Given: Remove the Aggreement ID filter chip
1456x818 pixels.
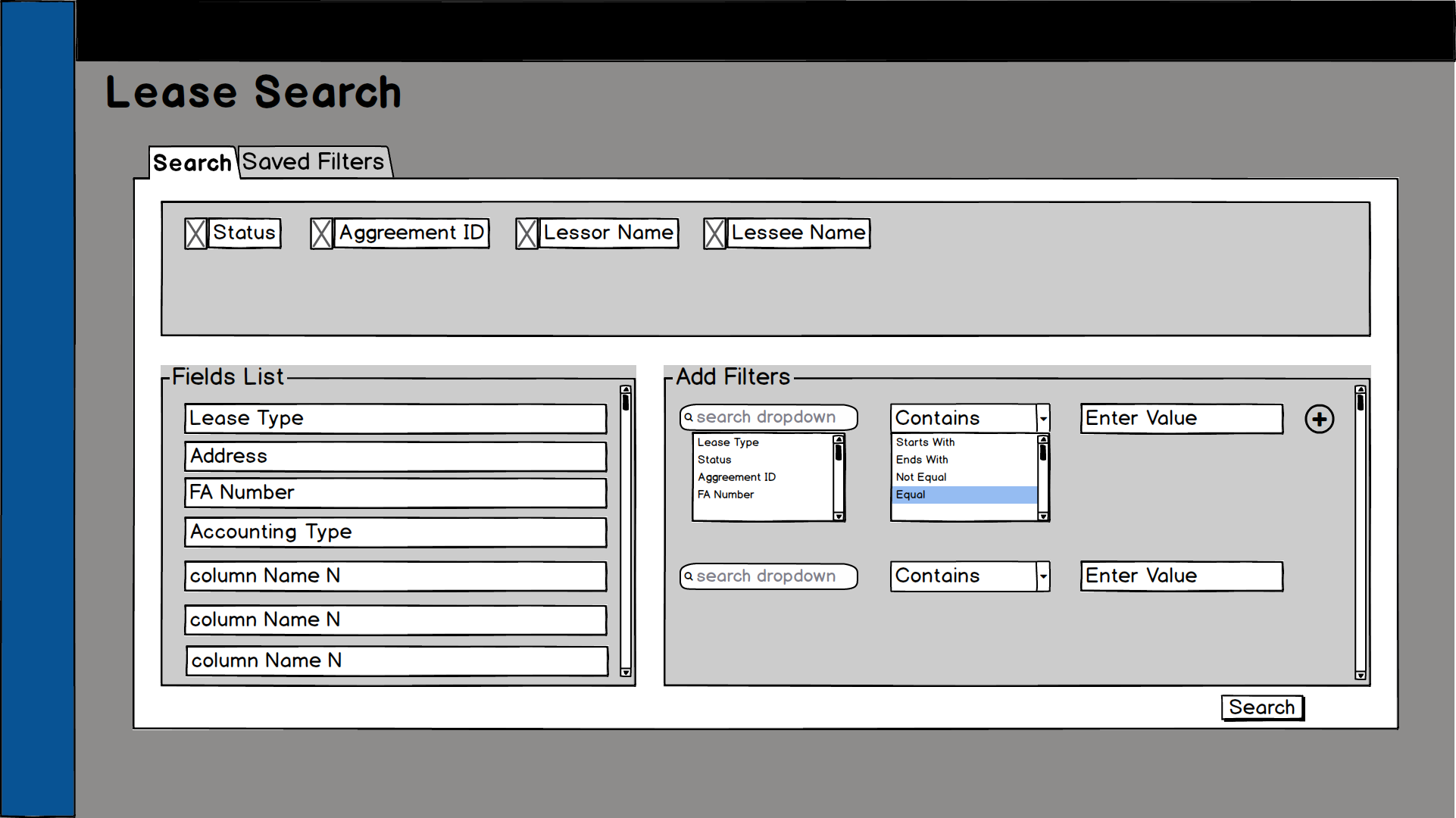Looking at the screenshot, I should 321,233.
